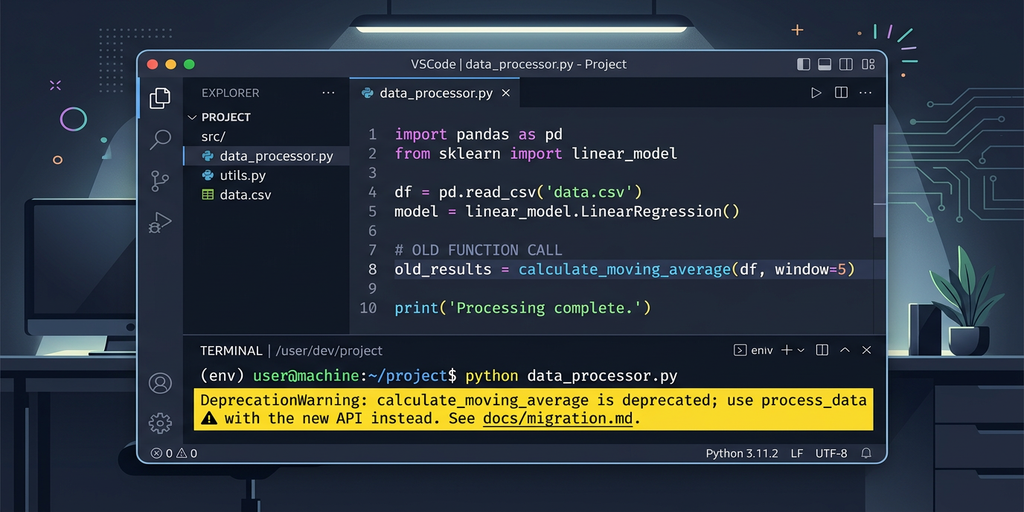Click the Explorer files icon
This screenshot has height=512, width=1024.
click(x=160, y=98)
